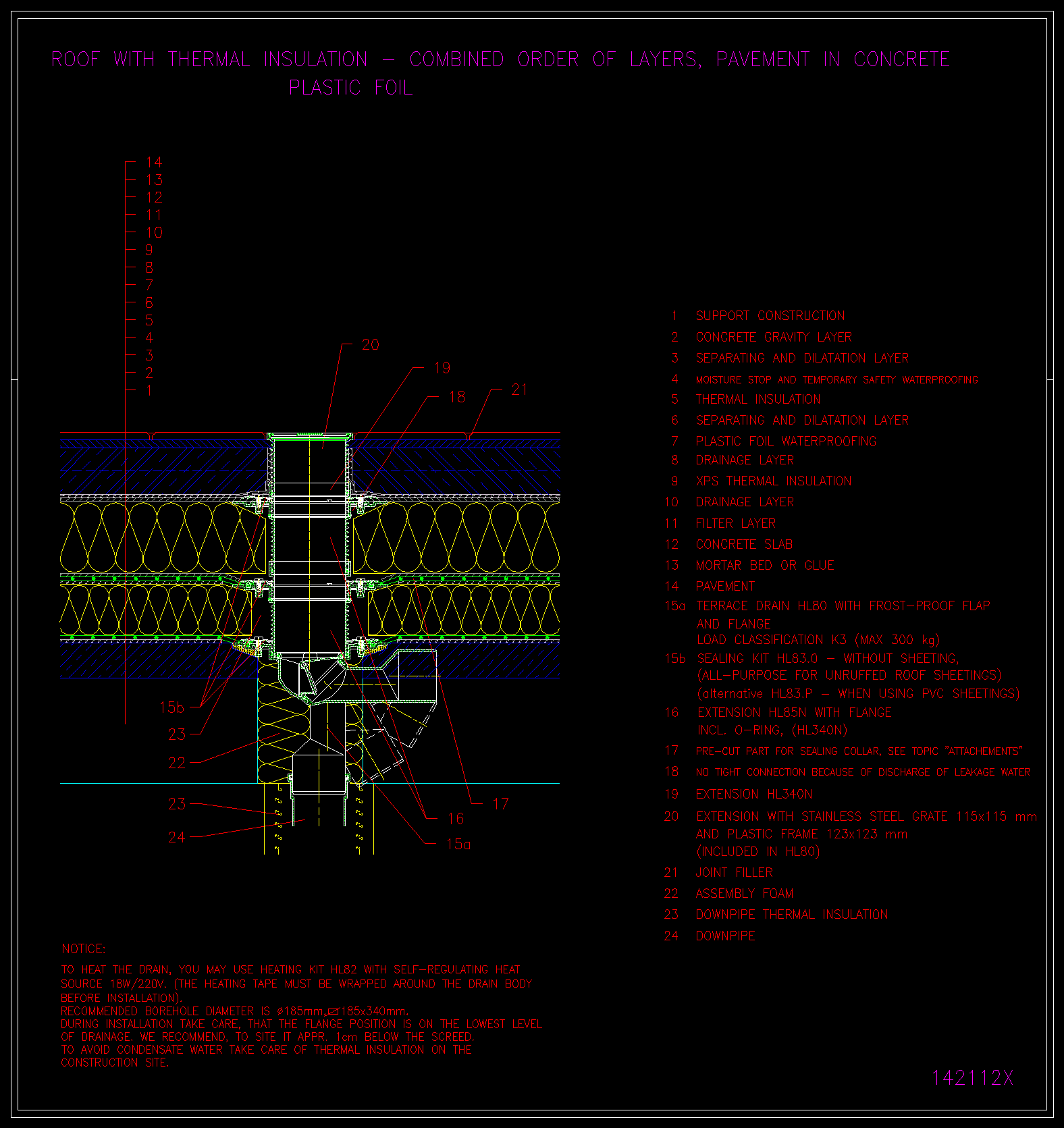Click callout number '22' for assembly foam

point(177,763)
